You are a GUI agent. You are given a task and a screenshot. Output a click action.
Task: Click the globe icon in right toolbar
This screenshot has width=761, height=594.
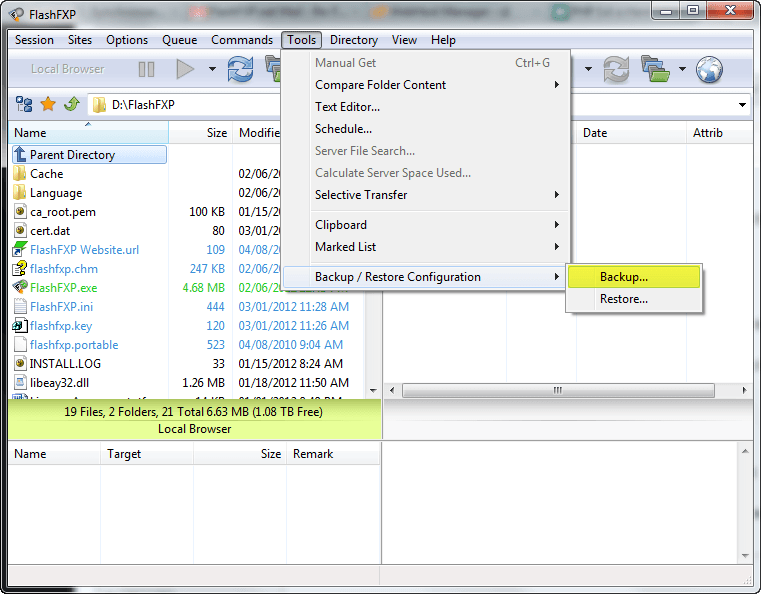[x=709, y=69]
